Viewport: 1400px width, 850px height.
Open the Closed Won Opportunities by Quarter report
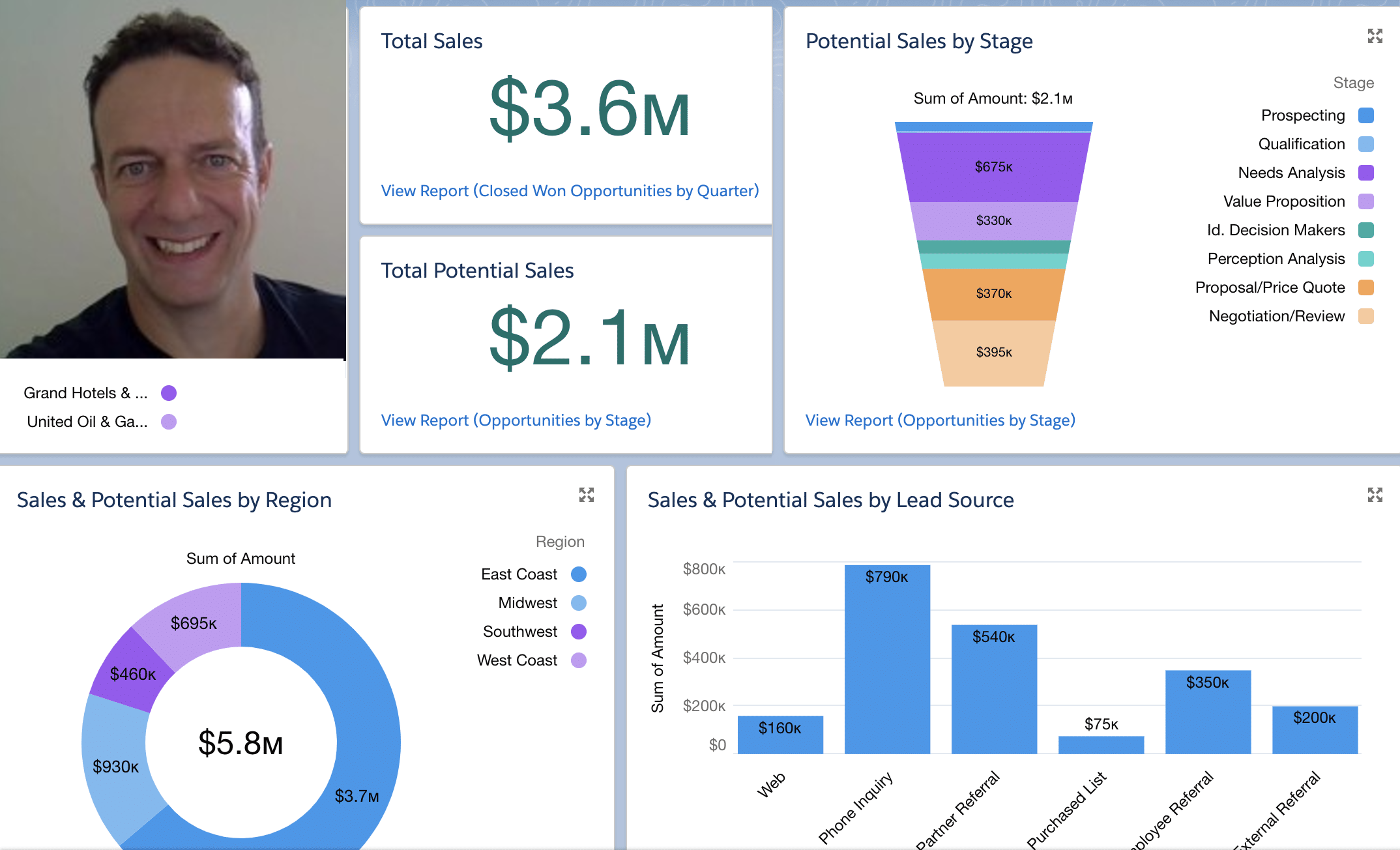[570, 190]
